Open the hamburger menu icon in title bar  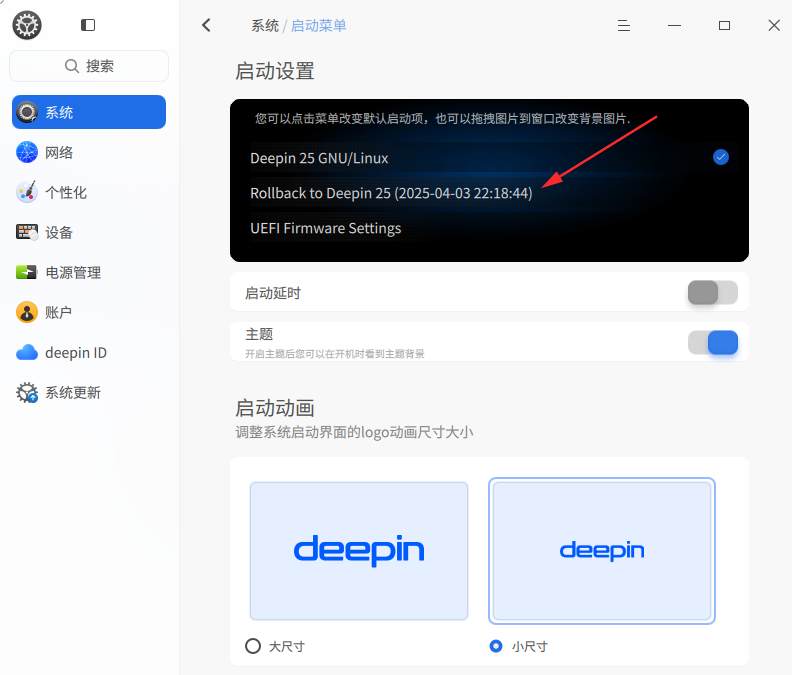point(624,25)
